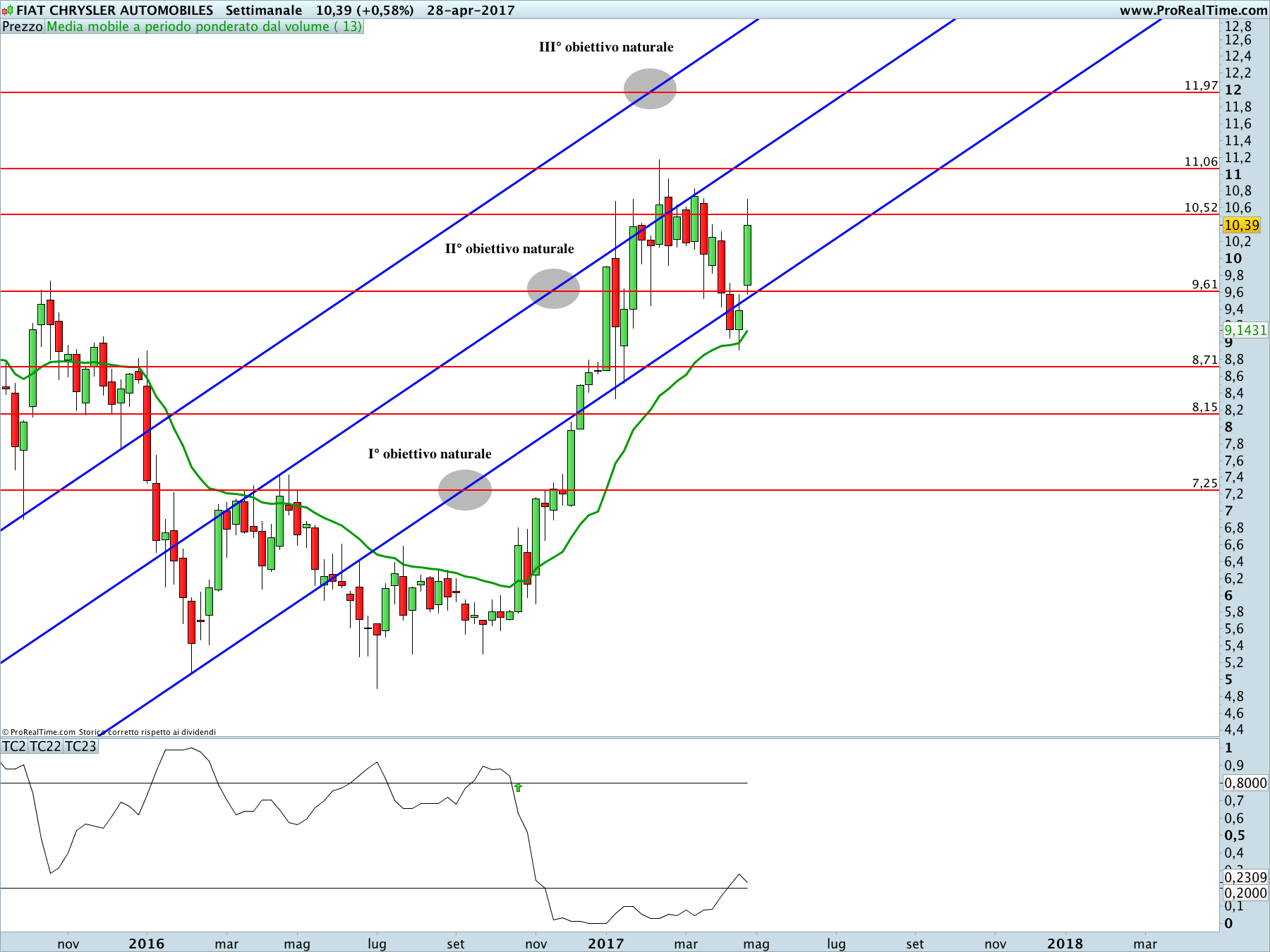Click the oscillator upper threshold label 0,8000
Image resolution: width=1270 pixels, height=952 pixels.
[1245, 783]
